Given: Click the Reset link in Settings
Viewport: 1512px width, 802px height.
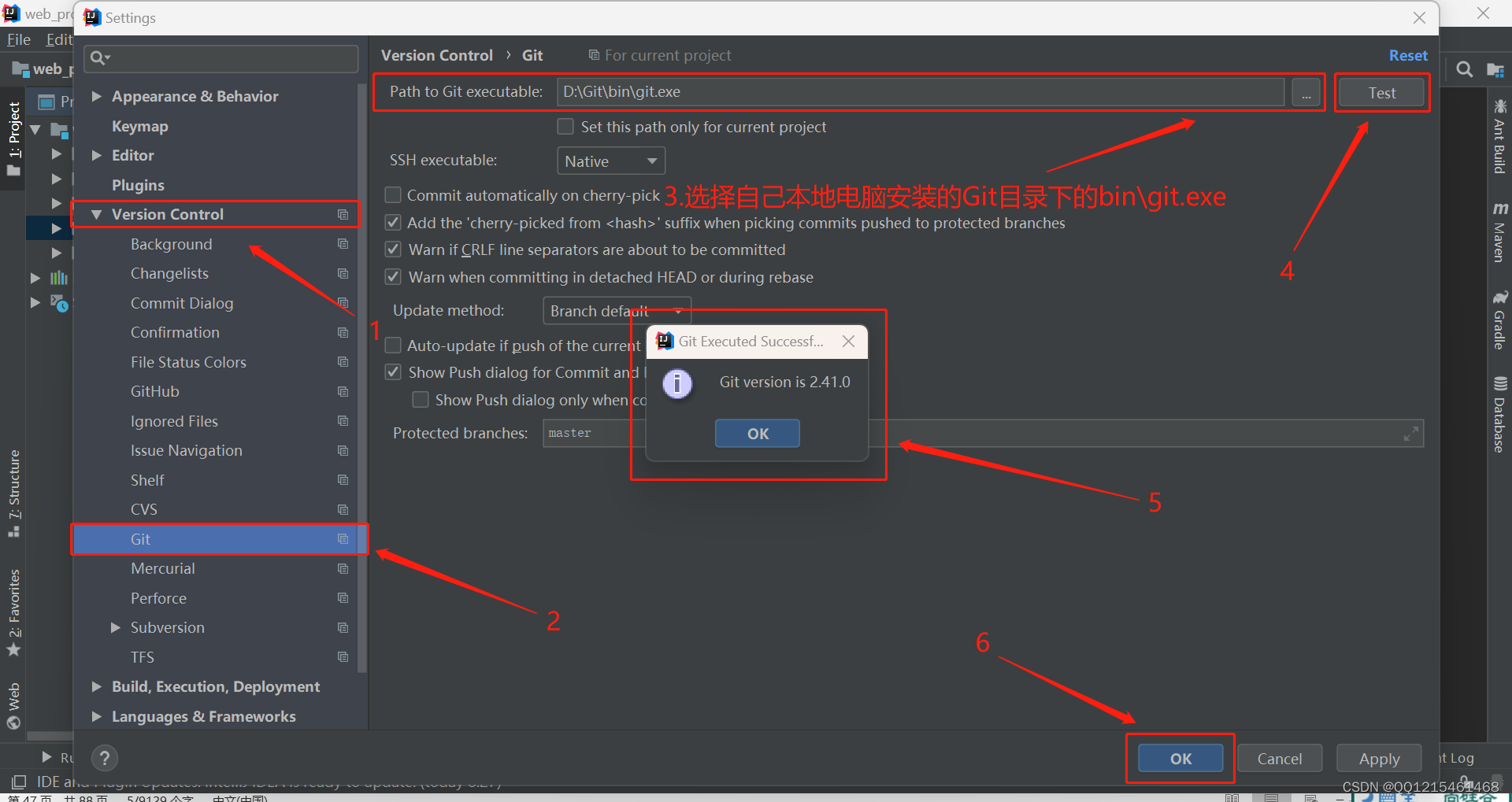Looking at the screenshot, I should click(x=1408, y=56).
